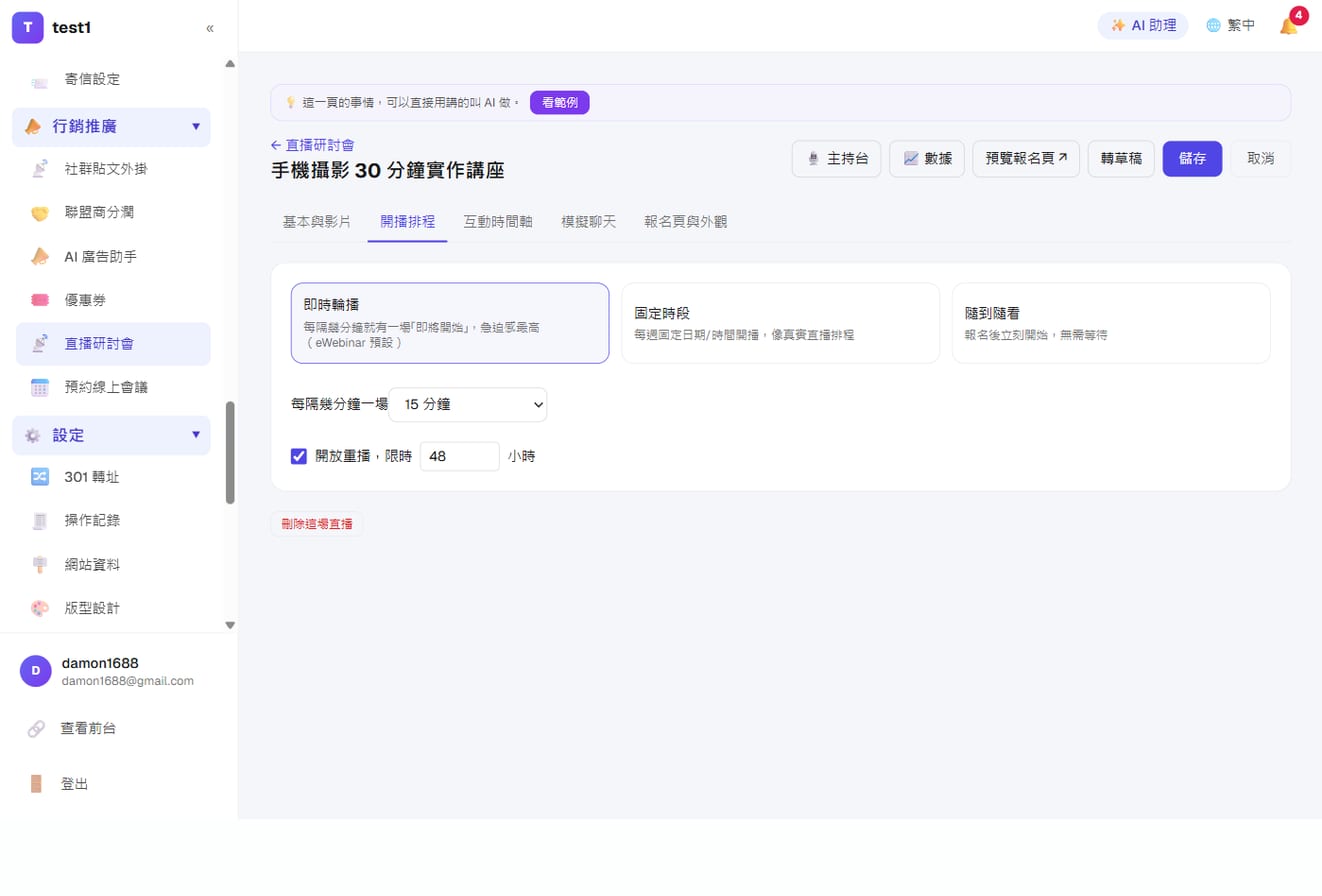The image size is (1322, 896).
Task: Click the 取消 cancel button
Action: [1260, 159]
